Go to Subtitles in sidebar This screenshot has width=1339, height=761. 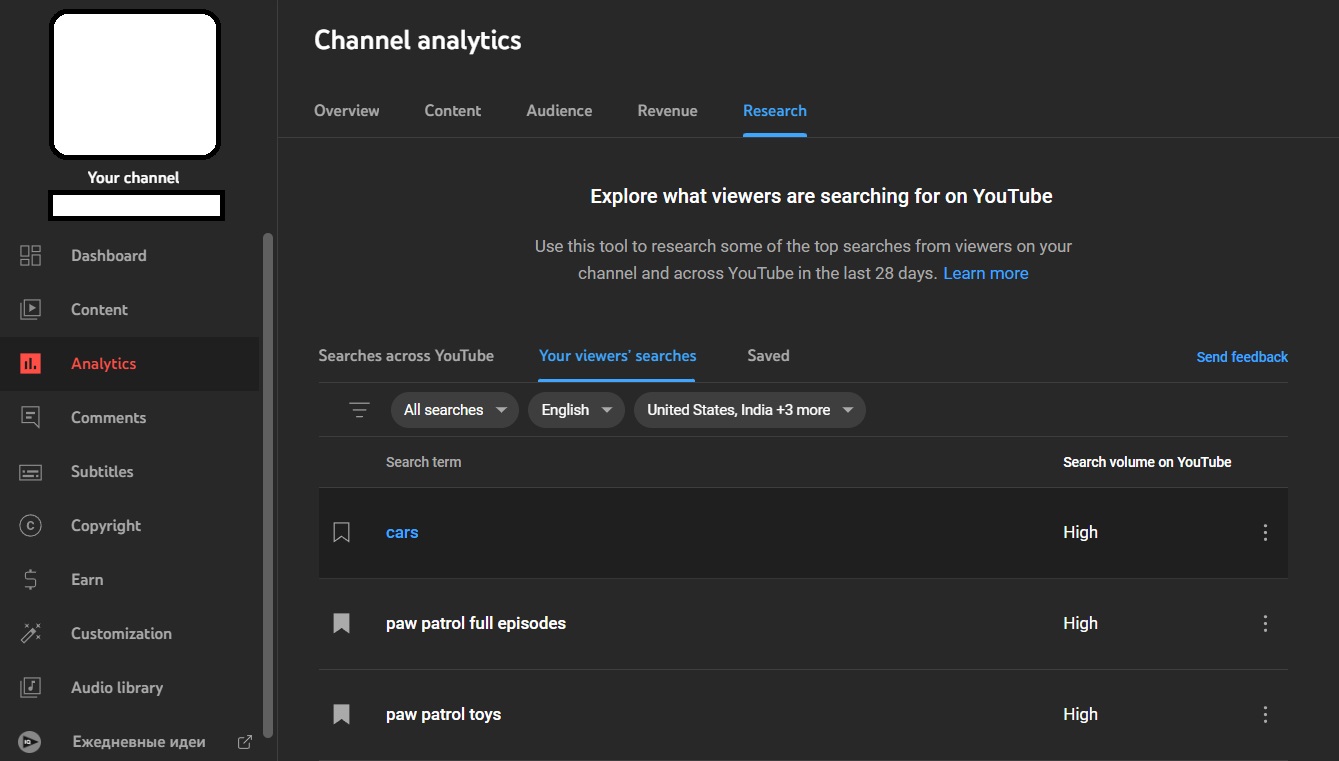[x=102, y=472]
